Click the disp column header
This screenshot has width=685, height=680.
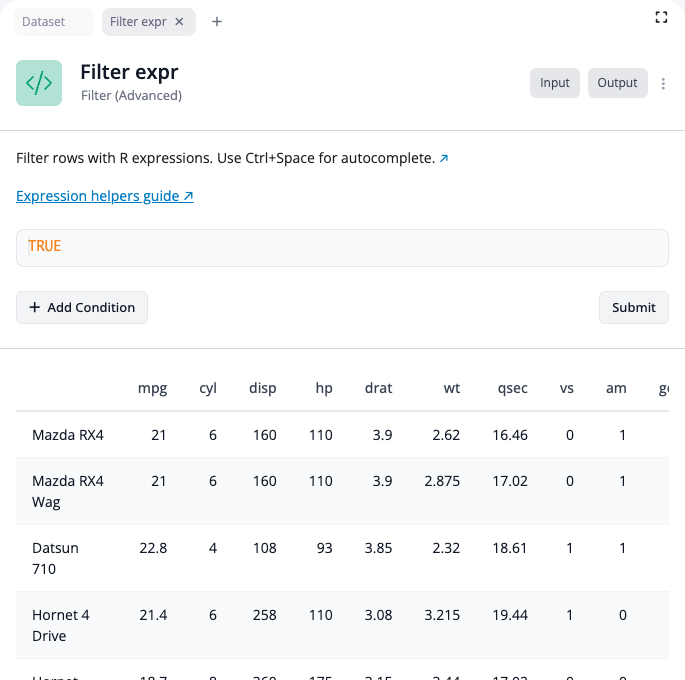pyautogui.click(x=263, y=388)
